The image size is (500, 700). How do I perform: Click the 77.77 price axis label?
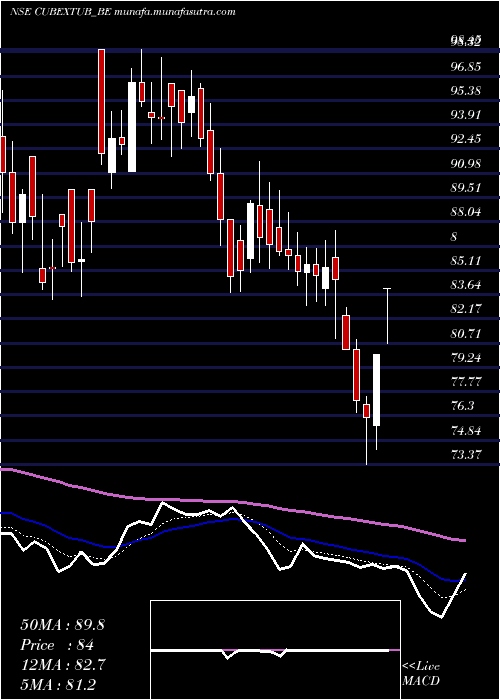[x=466, y=382]
